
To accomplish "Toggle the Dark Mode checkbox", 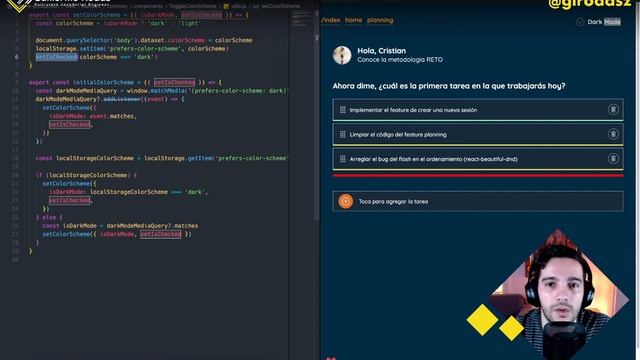I will (580, 22).
